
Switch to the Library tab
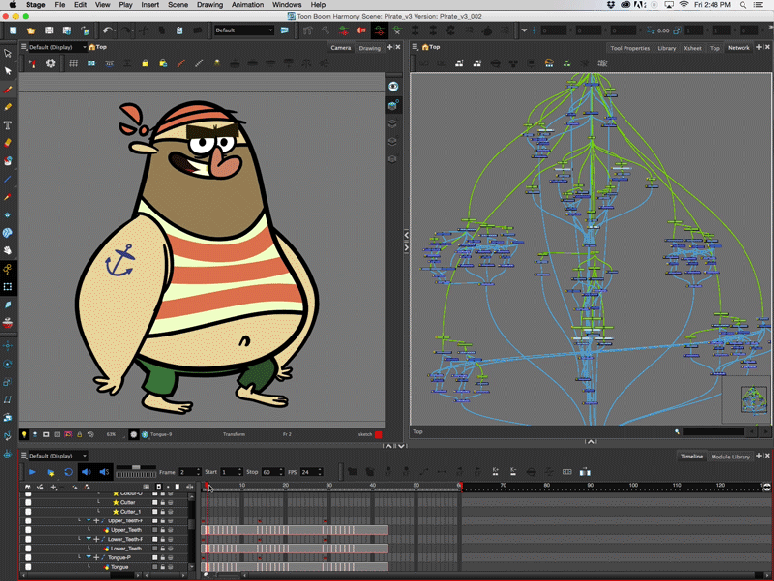click(x=666, y=48)
